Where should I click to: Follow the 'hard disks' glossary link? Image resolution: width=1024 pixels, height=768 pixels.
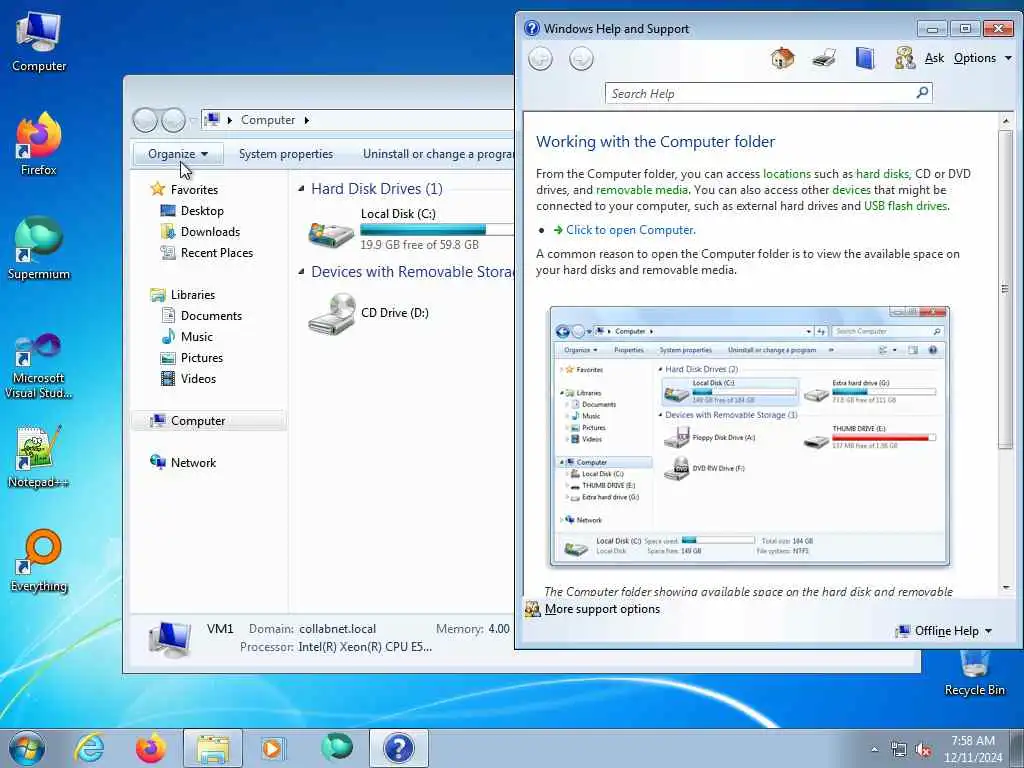click(882, 174)
